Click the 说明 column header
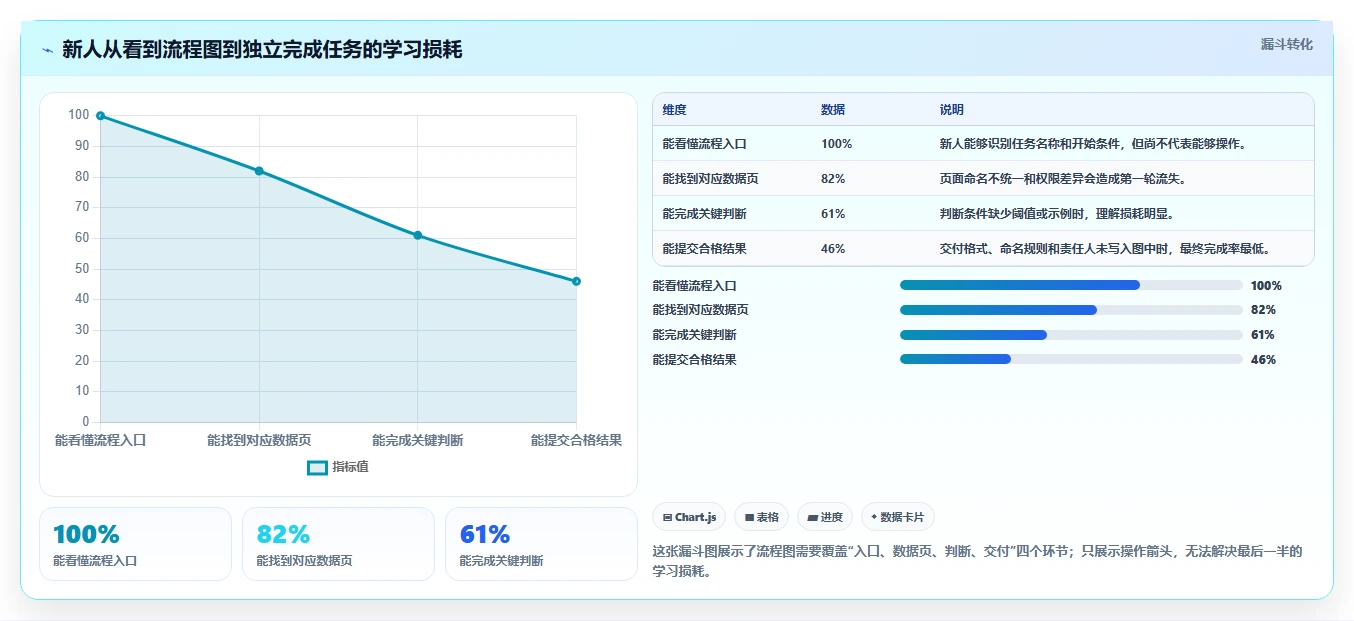Screen dimensions: 1354x621 point(951,110)
